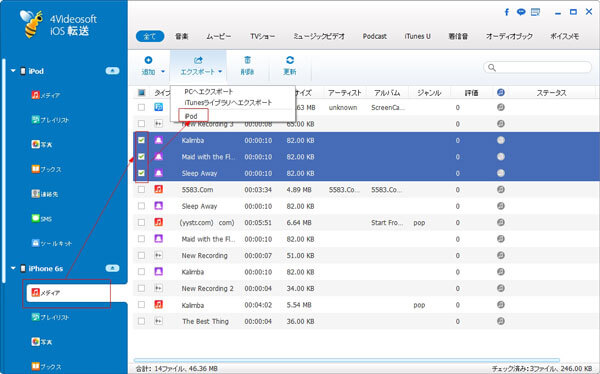Screen dimensions: 600x374
Task: Select the Kalimba 00:04:02 song name
Action: (x=192, y=305)
